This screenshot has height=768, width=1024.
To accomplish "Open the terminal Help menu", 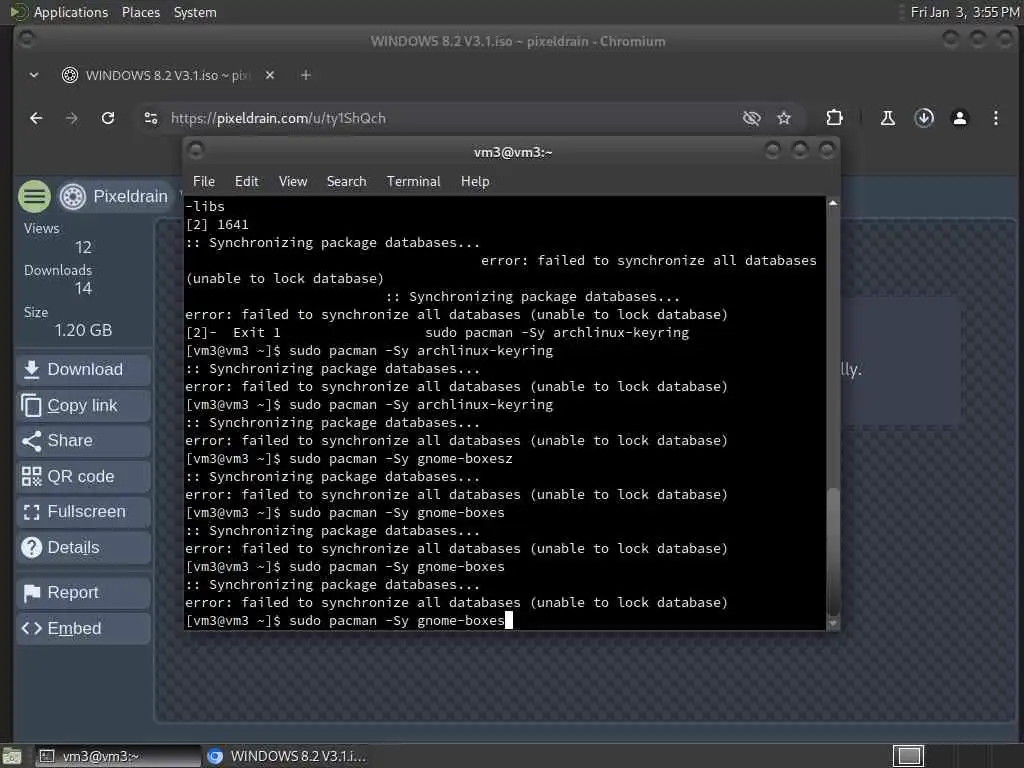I will [475, 182].
